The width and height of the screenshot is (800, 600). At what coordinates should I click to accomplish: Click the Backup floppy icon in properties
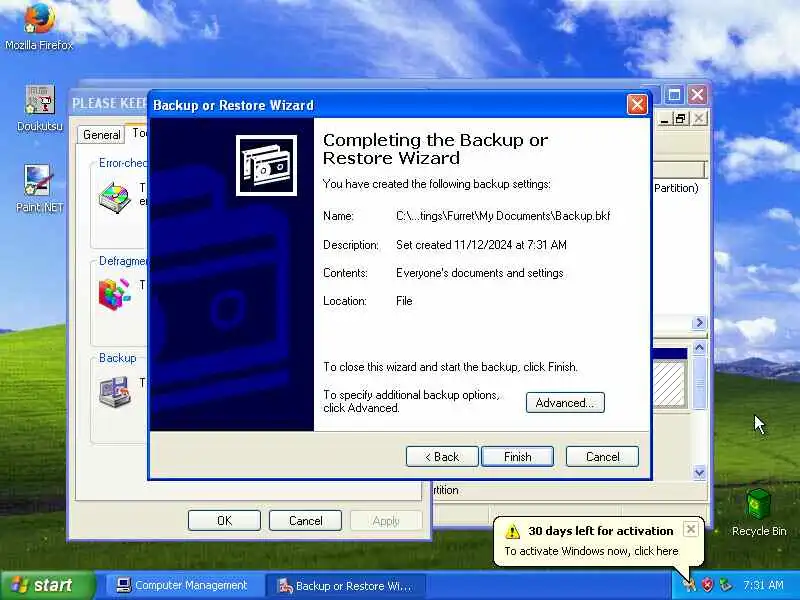(x=115, y=392)
